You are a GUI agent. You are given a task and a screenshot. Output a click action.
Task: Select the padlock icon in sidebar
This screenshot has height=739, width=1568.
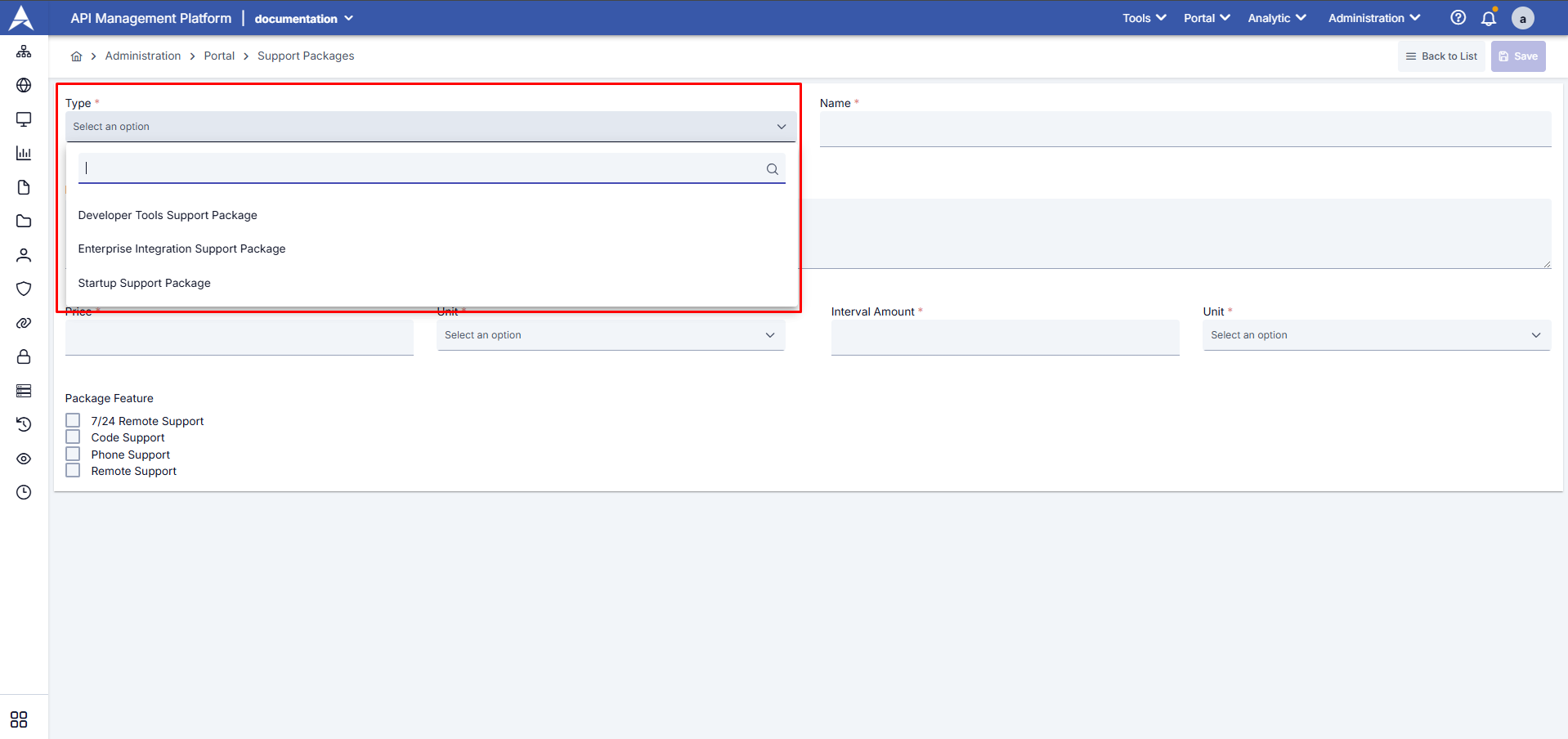point(24,356)
